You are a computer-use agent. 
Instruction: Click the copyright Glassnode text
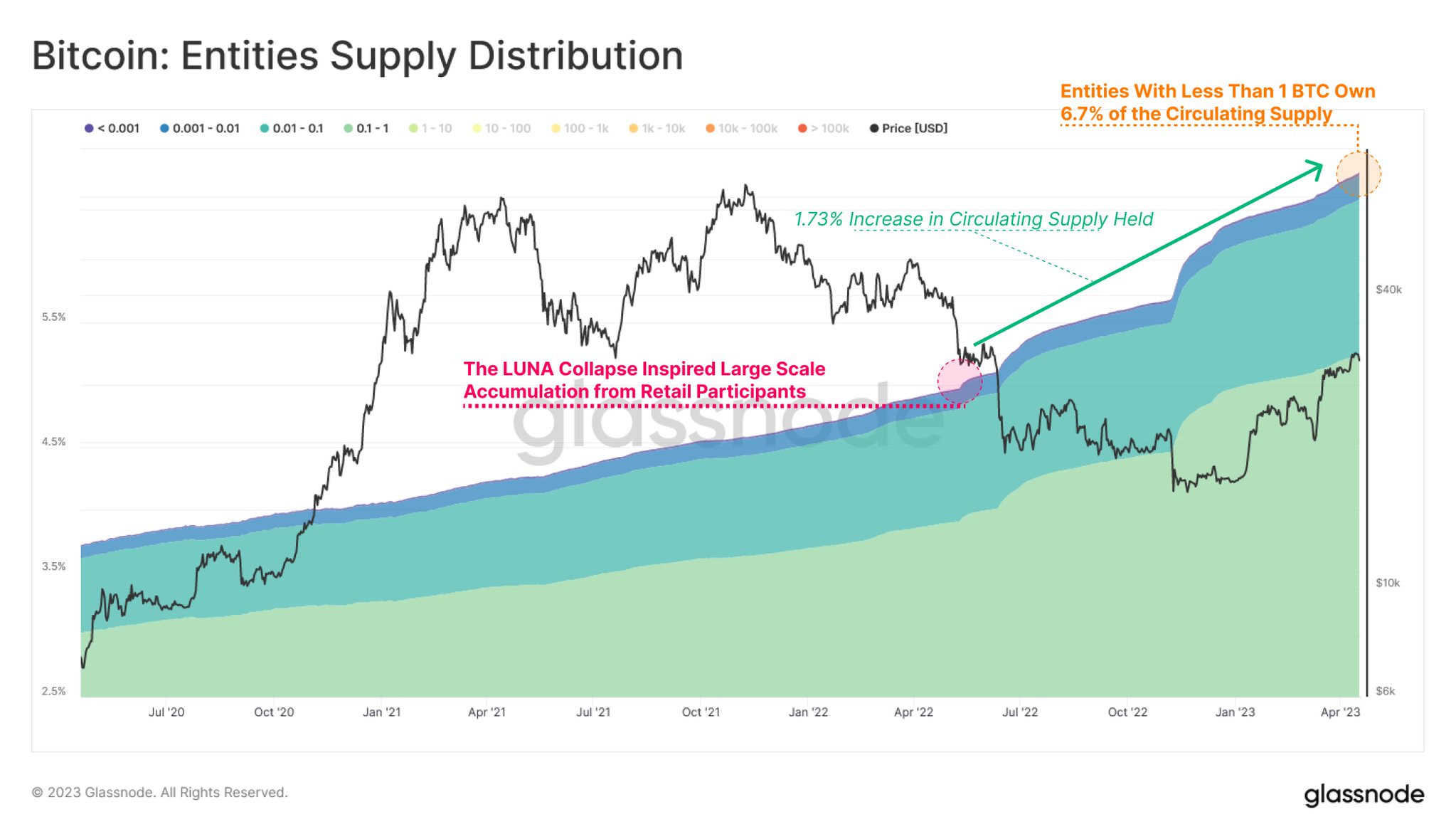159,792
